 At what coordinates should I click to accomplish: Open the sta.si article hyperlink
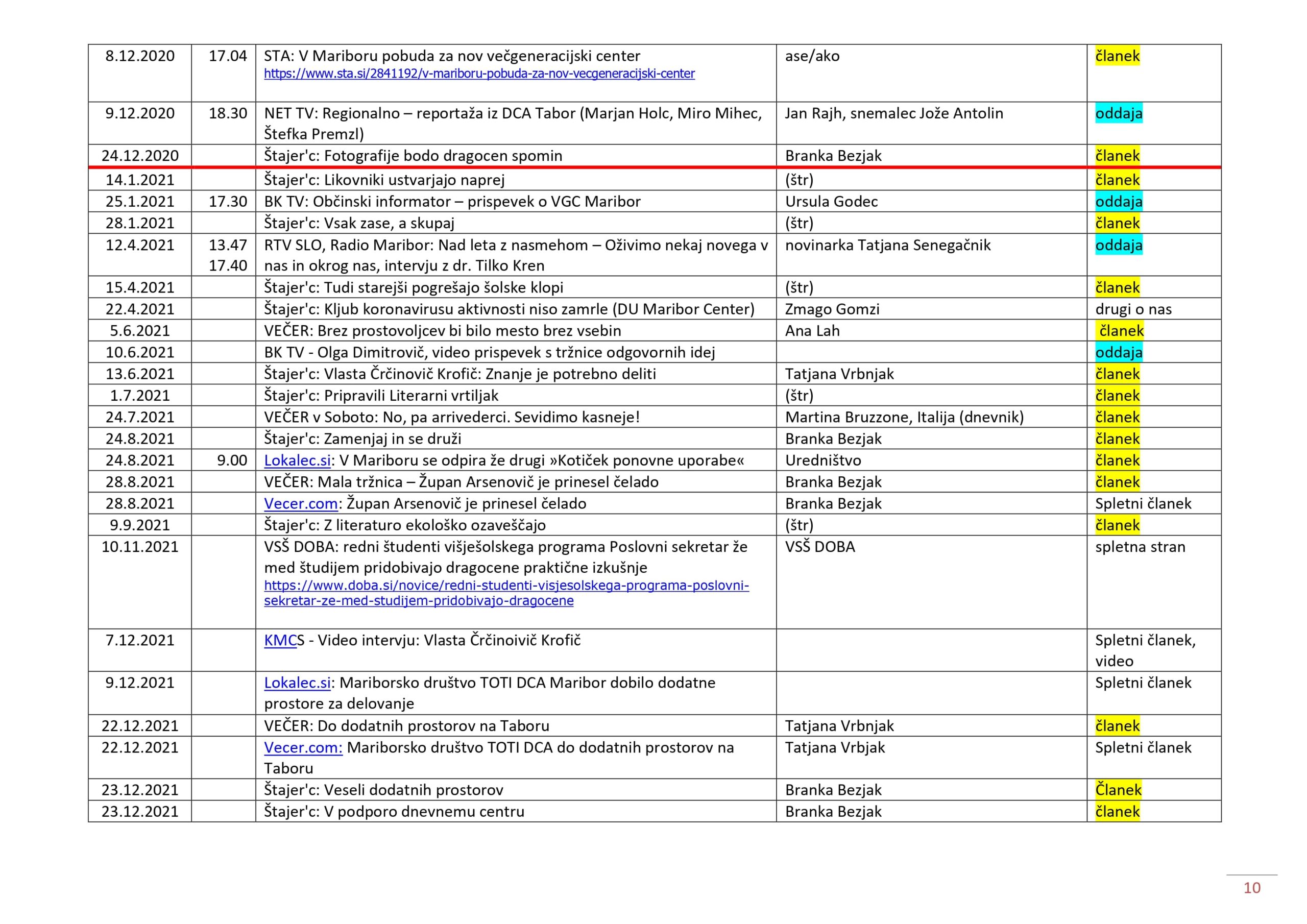point(479,74)
